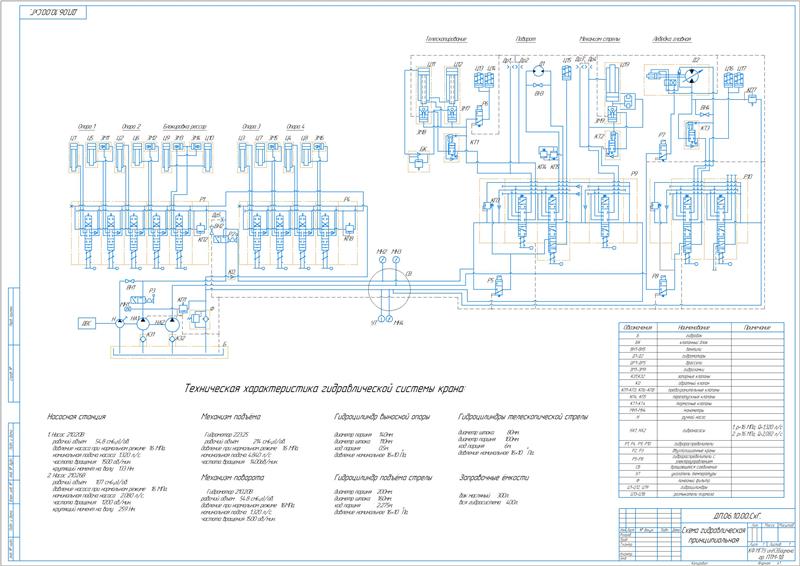Select the large СВ rotary joint circle

(389, 289)
